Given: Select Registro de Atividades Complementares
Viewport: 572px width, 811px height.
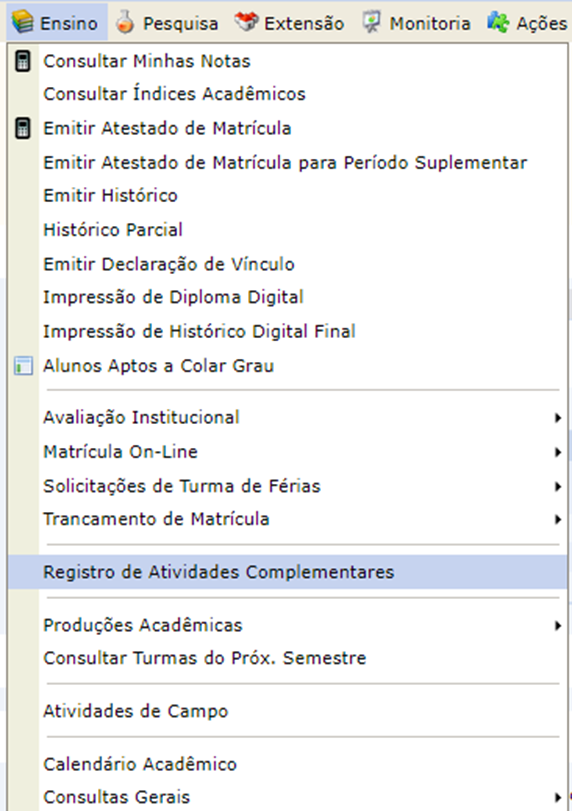Looking at the screenshot, I should pos(288,572).
